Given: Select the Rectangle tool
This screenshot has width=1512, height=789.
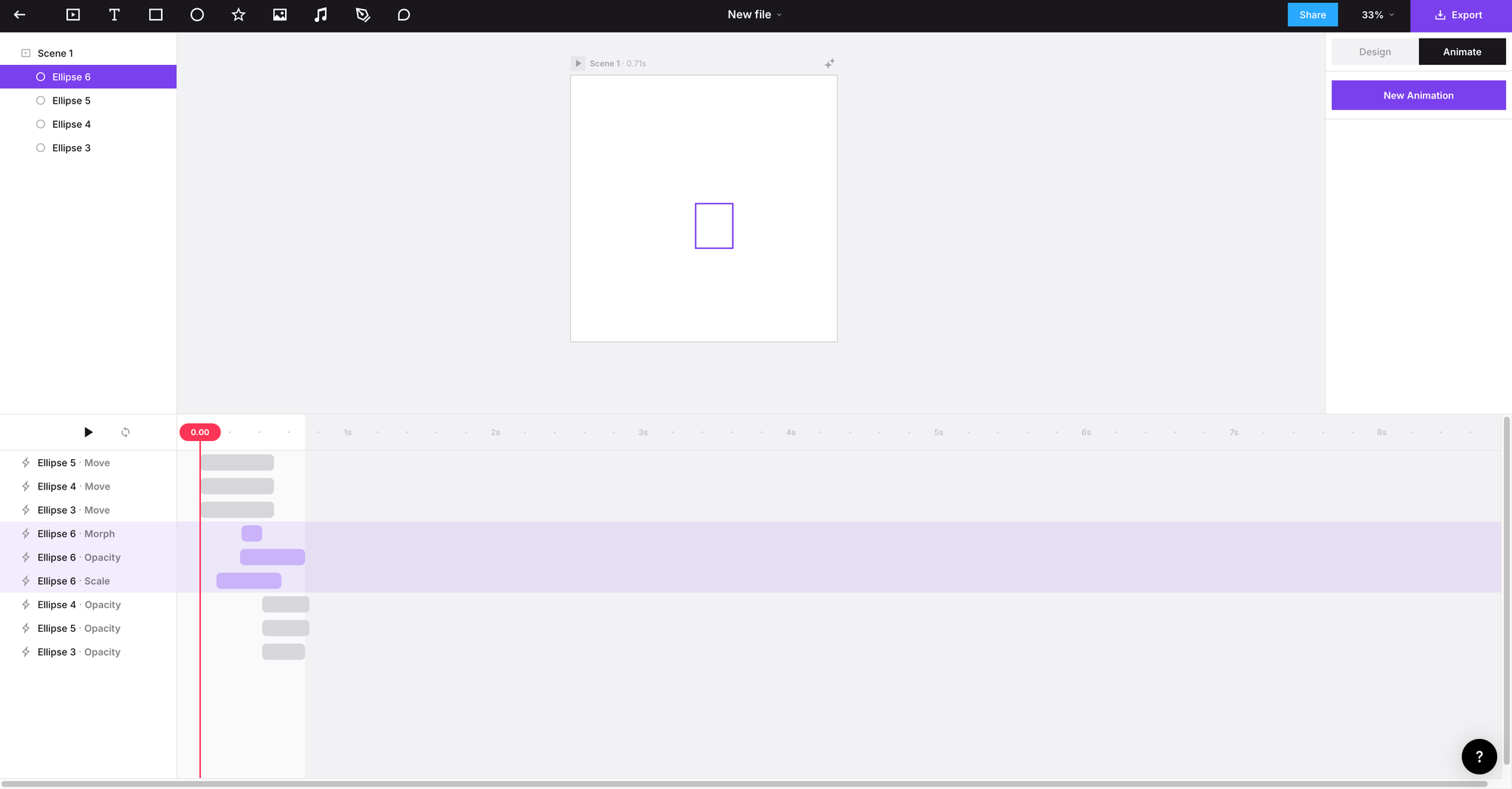Looking at the screenshot, I should coord(156,14).
